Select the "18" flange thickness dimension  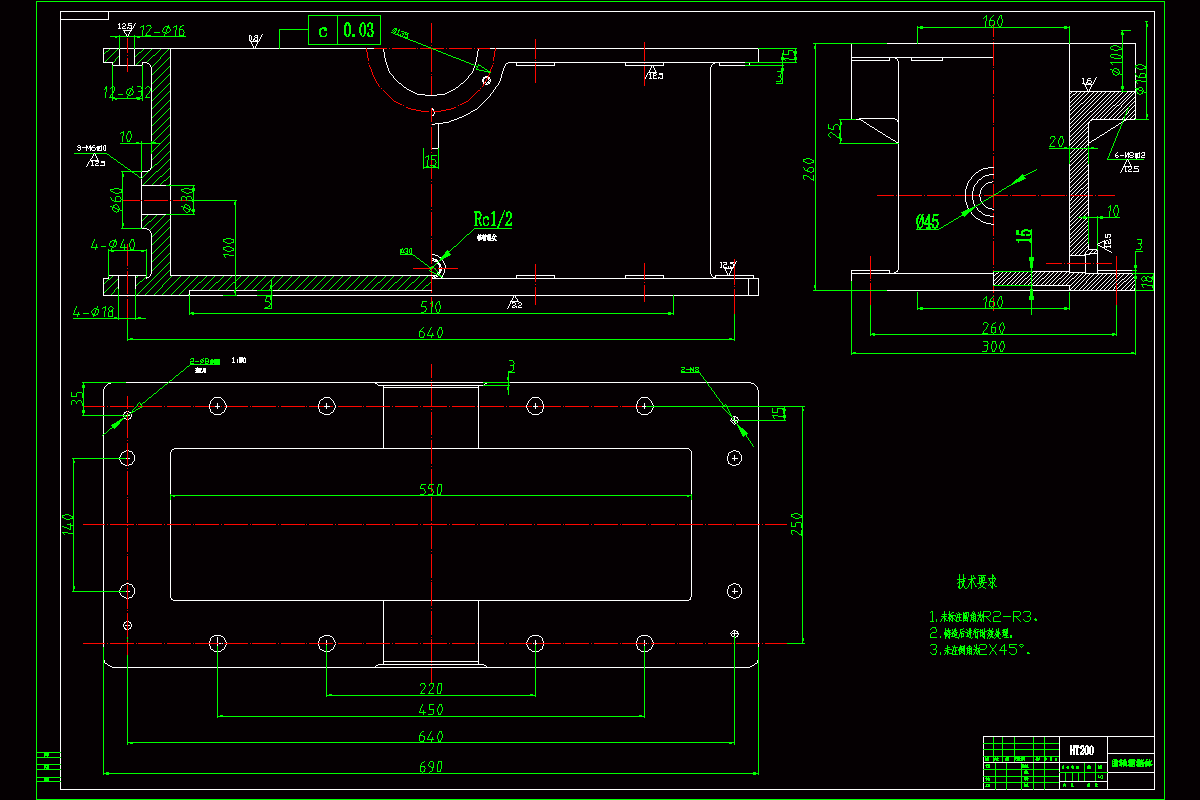coord(1149,282)
